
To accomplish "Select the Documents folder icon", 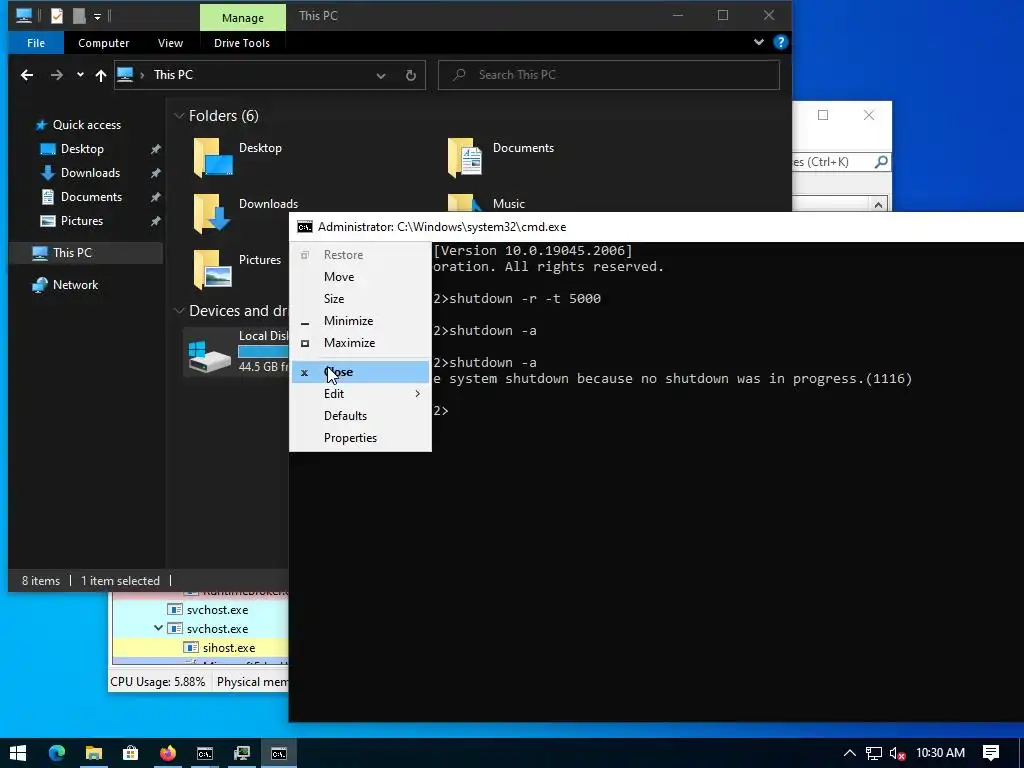I will click(x=466, y=157).
